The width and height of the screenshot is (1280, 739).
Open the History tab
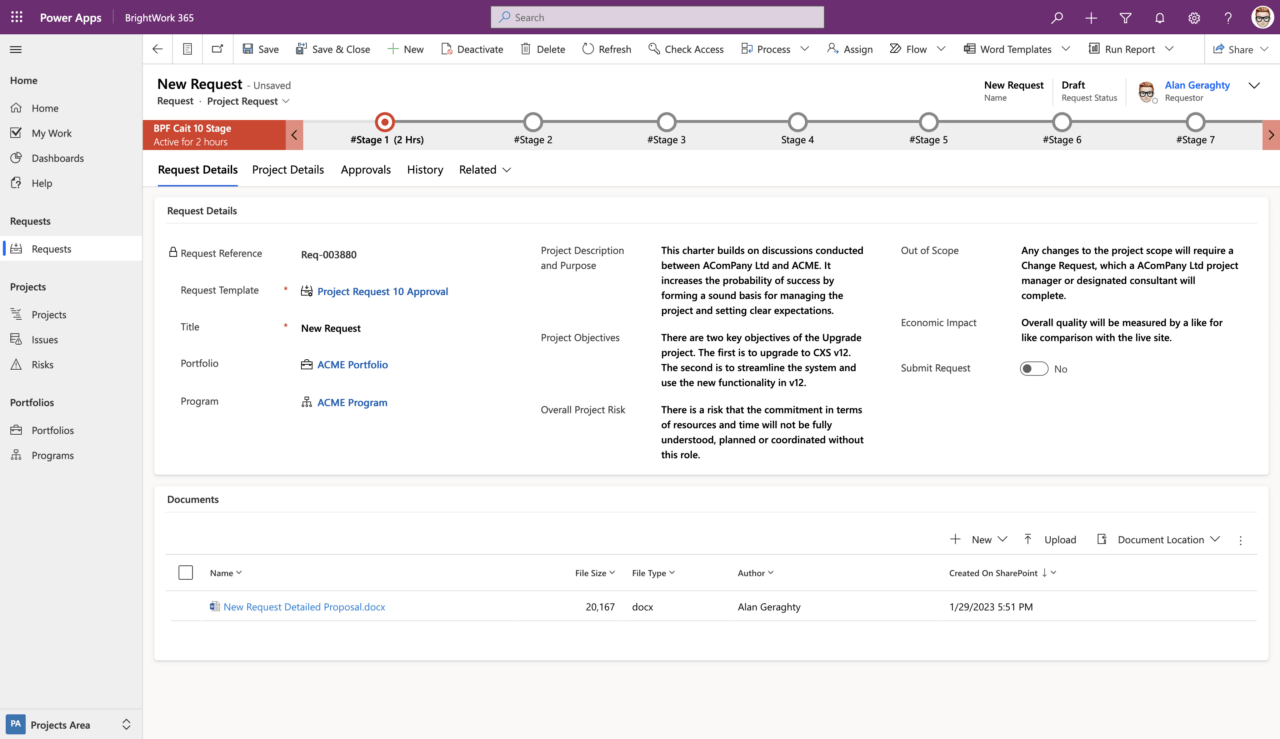(424, 169)
